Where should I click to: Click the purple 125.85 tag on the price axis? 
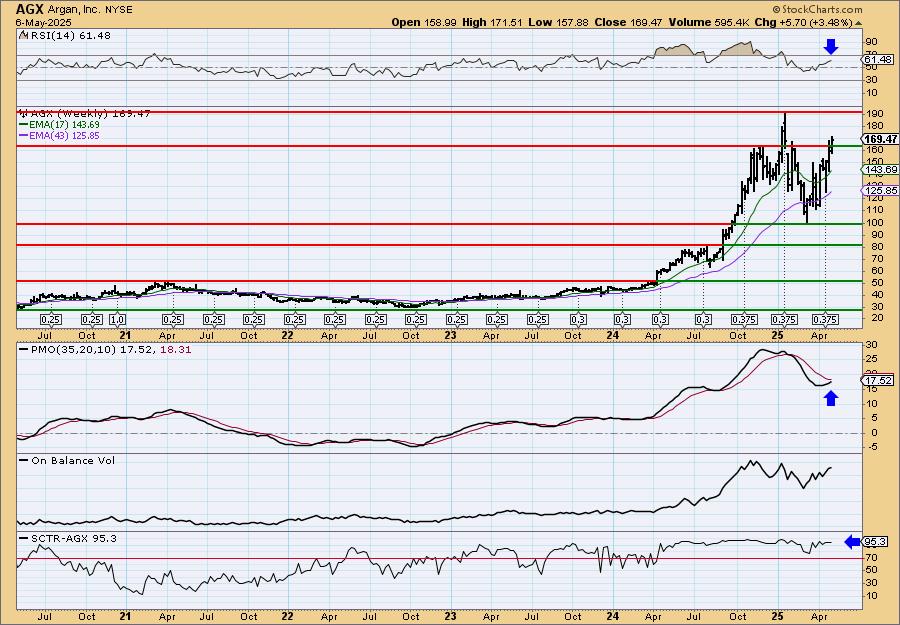point(880,191)
